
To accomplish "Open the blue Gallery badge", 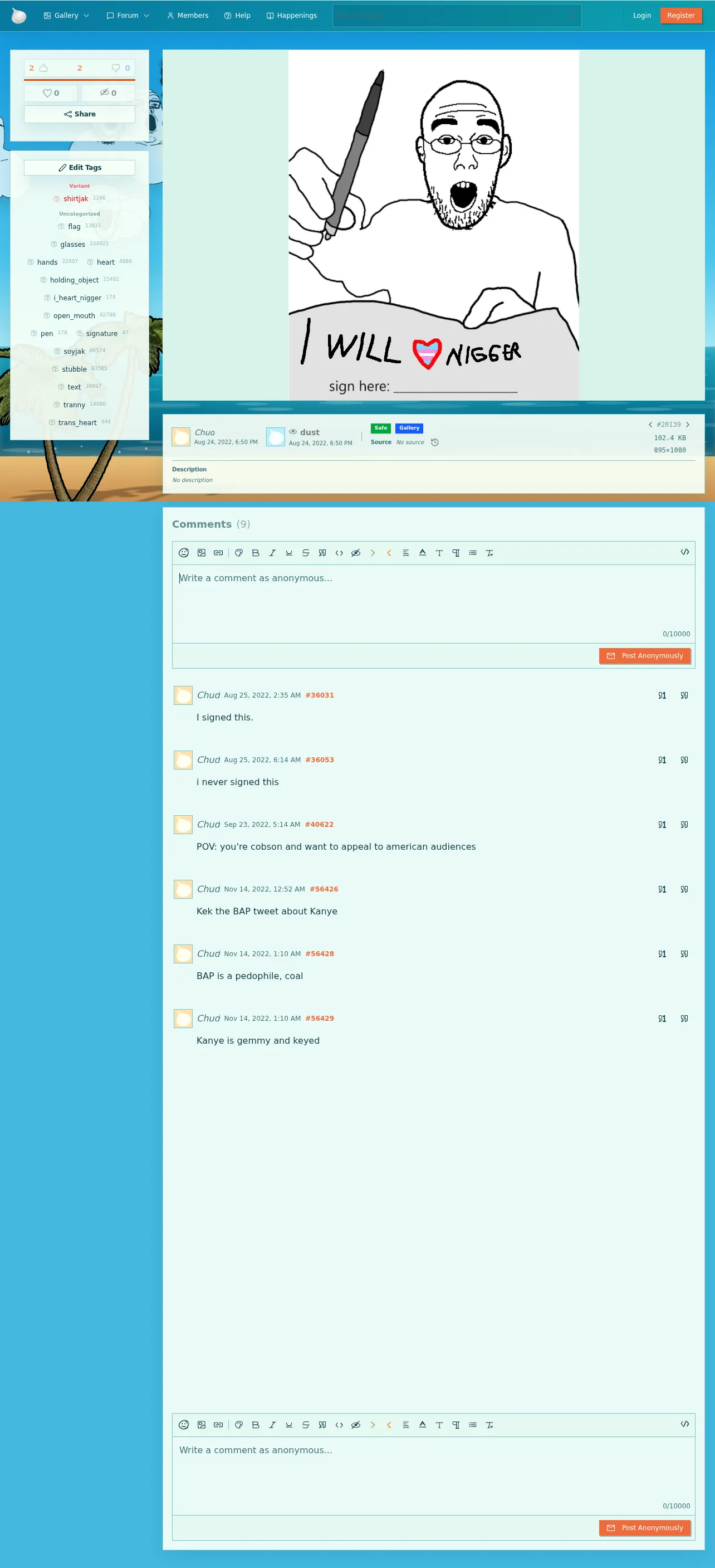I will point(409,428).
